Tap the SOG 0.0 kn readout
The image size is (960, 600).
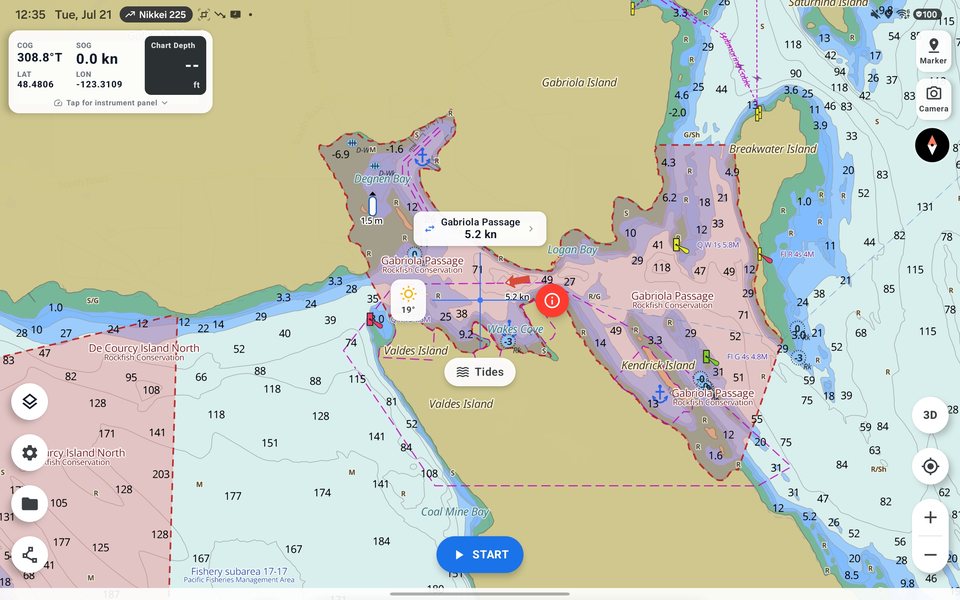click(x=97, y=54)
